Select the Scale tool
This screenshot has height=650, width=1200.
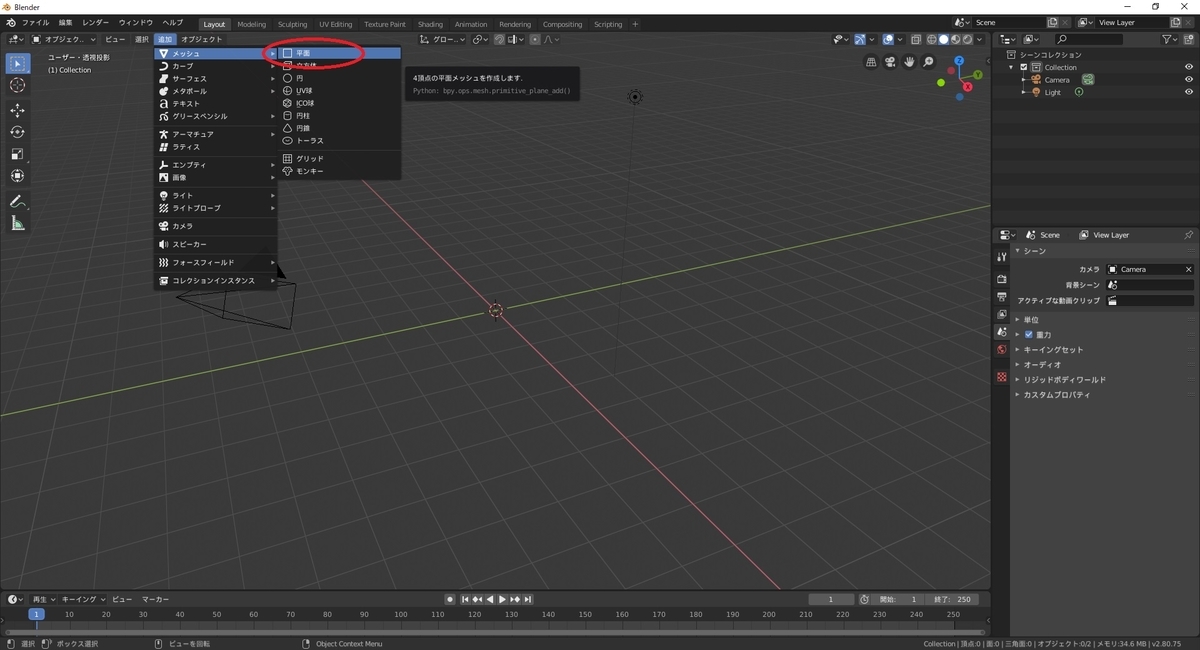(17, 154)
